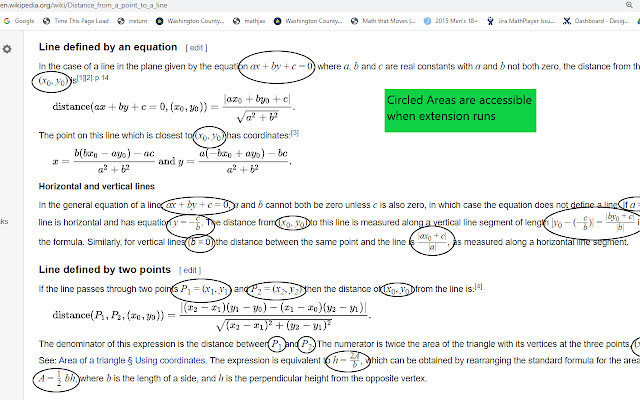Click the zoom magnifier icon in address bar
Image resolution: width=640 pixels, height=400 pixels.
pos(629,5)
